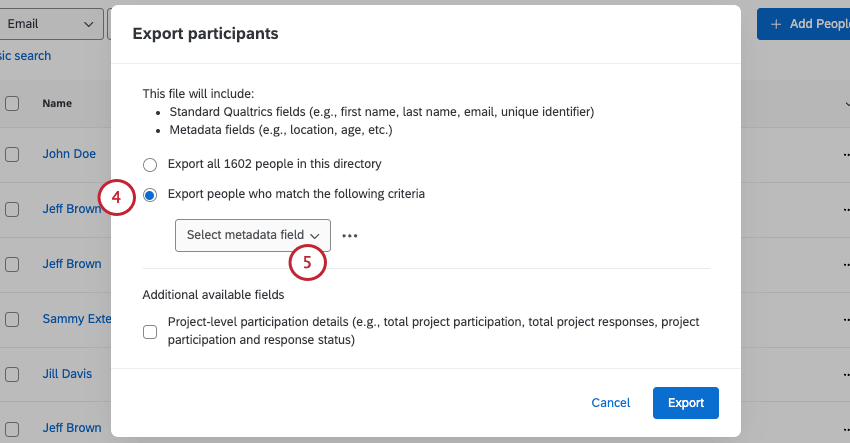Screen dimensions: 850x443
Task: Click the plus icon on Add People
Action: point(776,24)
